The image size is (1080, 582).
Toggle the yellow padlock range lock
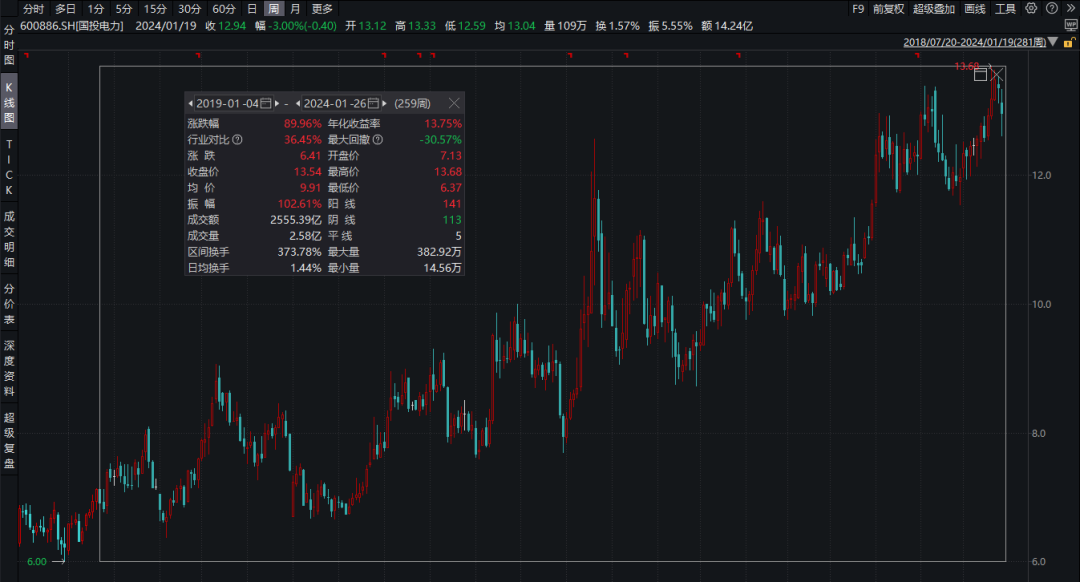pos(1070,43)
